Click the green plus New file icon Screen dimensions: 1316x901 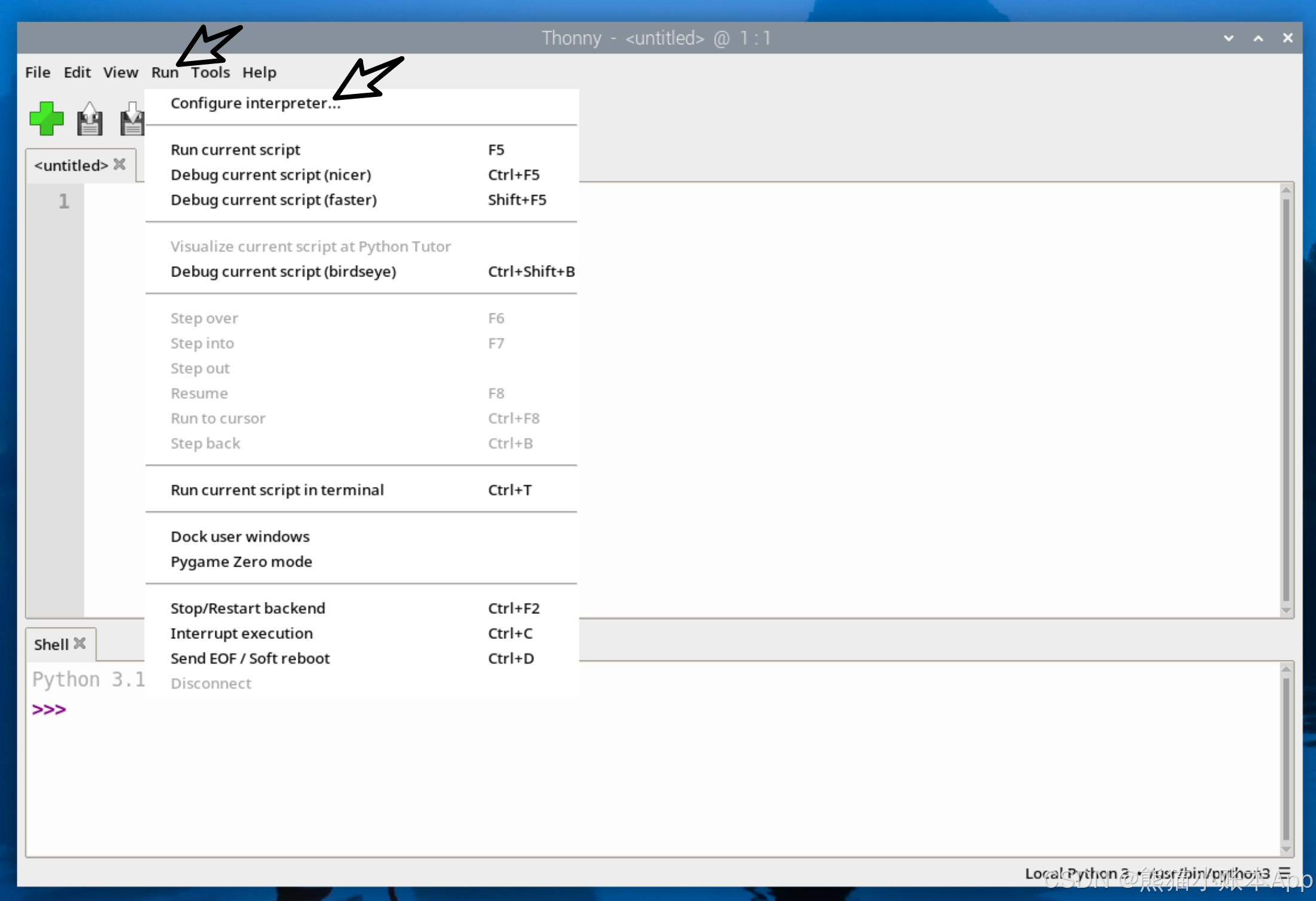(x=46, y=118)
